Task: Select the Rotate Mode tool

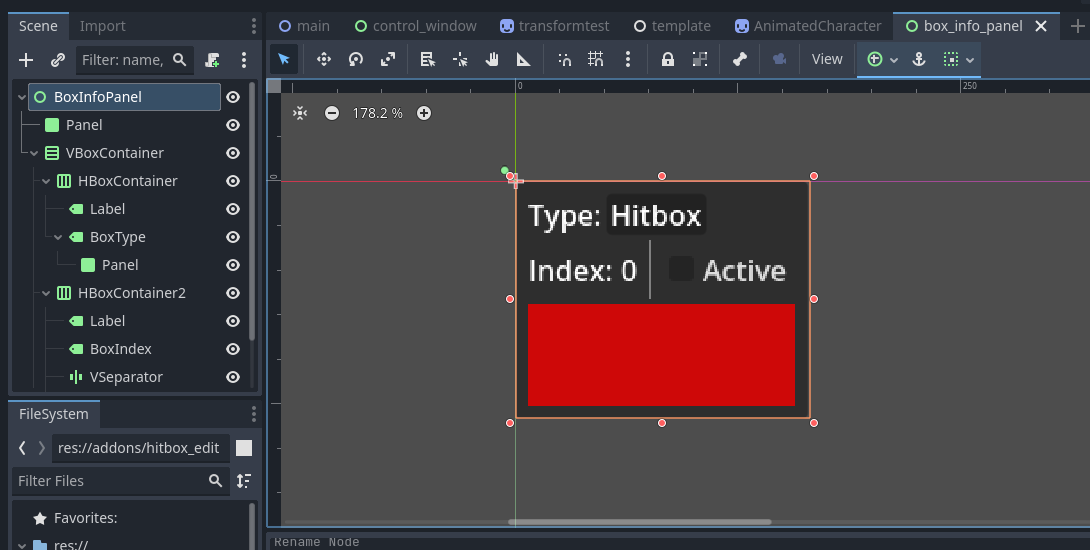Action: click(x=356, y=60)
